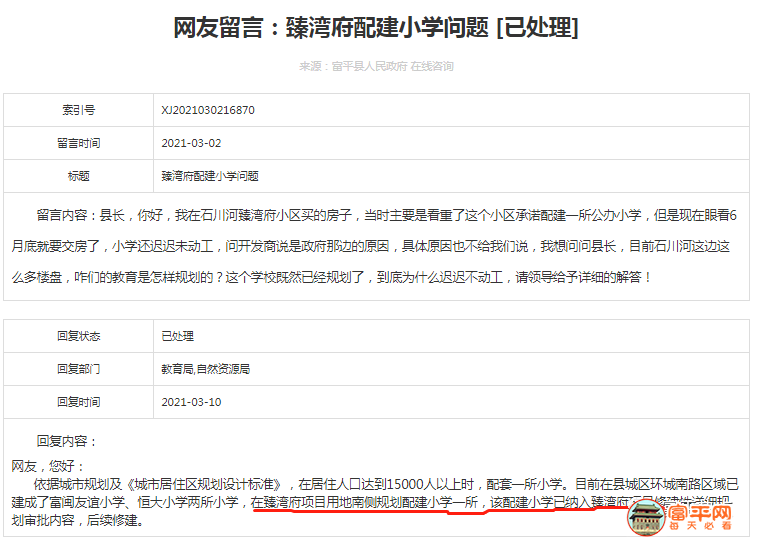Viewport: 758px width, 542px height.
Task: Select the message date 2021-03-02
Action: point(191,143)
